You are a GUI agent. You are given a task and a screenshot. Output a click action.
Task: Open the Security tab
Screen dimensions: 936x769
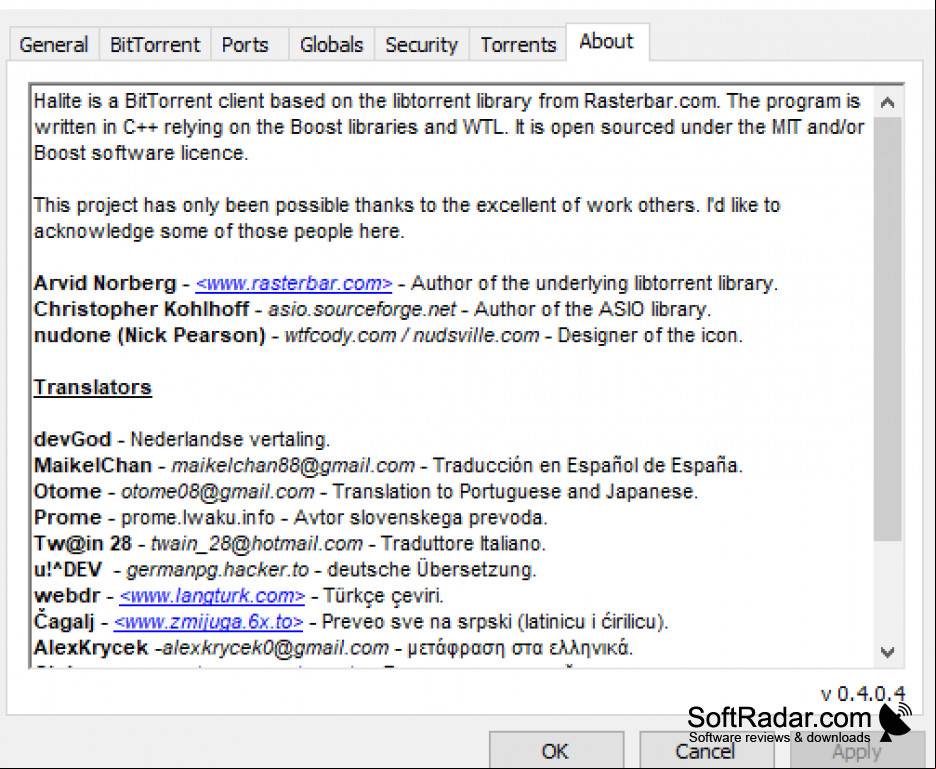[421, 45]
